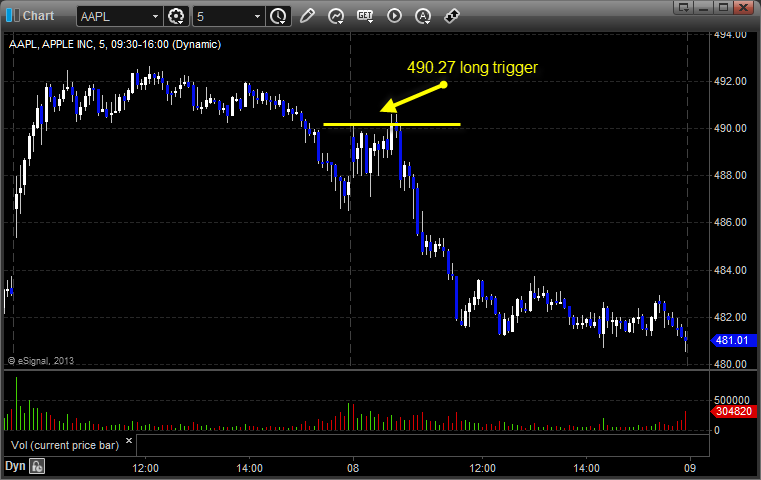Click the 09 date label on time axis
Viewport: 761px width, 480px height.
pyautogui.click(x=690, y=468)
